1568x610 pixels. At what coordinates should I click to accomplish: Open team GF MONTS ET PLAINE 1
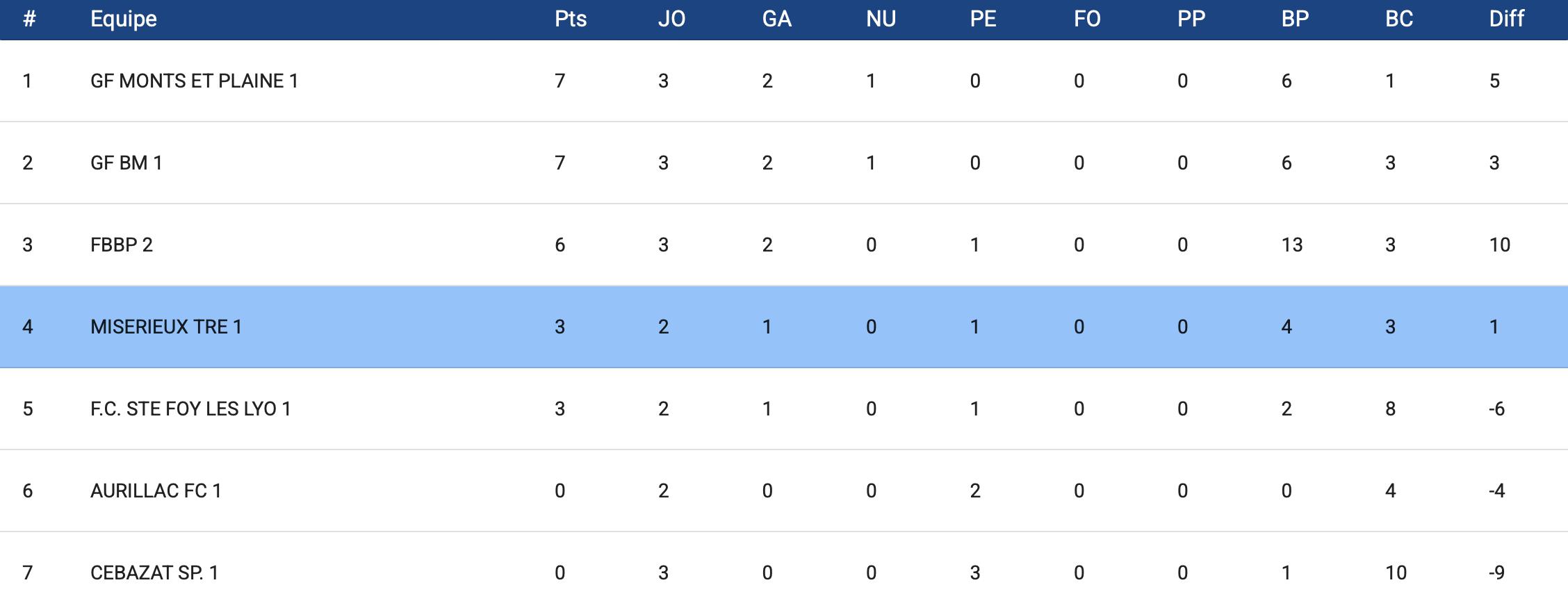(x=194, y=81)
